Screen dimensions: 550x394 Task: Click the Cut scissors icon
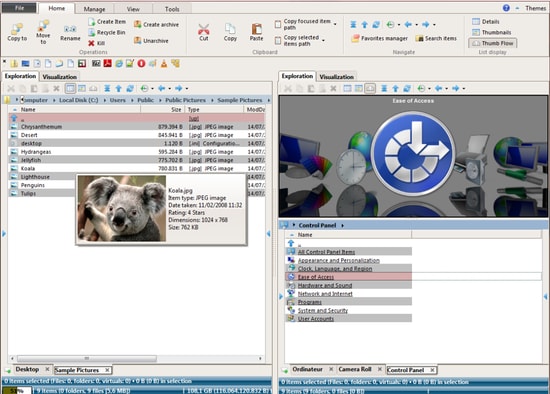[203, 29]
